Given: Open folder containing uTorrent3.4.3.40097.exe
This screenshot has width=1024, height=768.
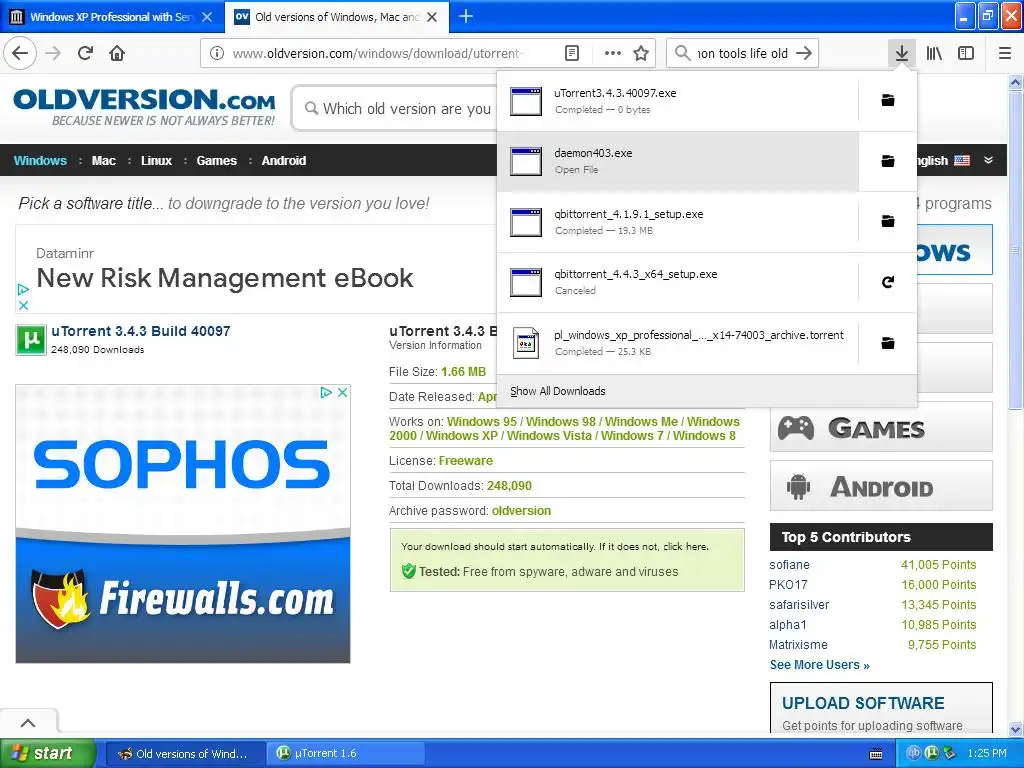Looking at the screenshot, I should point(888,100).
